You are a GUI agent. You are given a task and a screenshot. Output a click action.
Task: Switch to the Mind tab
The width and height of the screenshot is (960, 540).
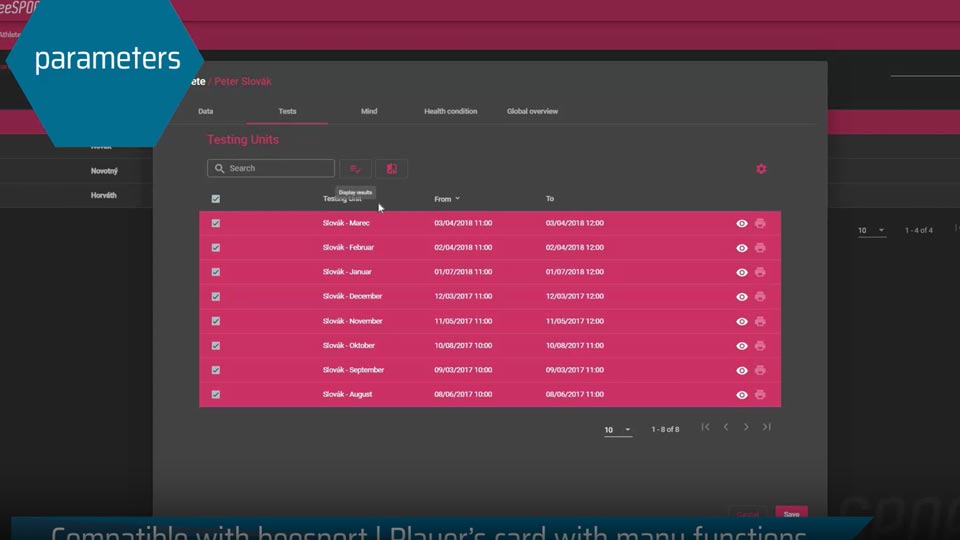pyautogui.click(x=369, y=111)
